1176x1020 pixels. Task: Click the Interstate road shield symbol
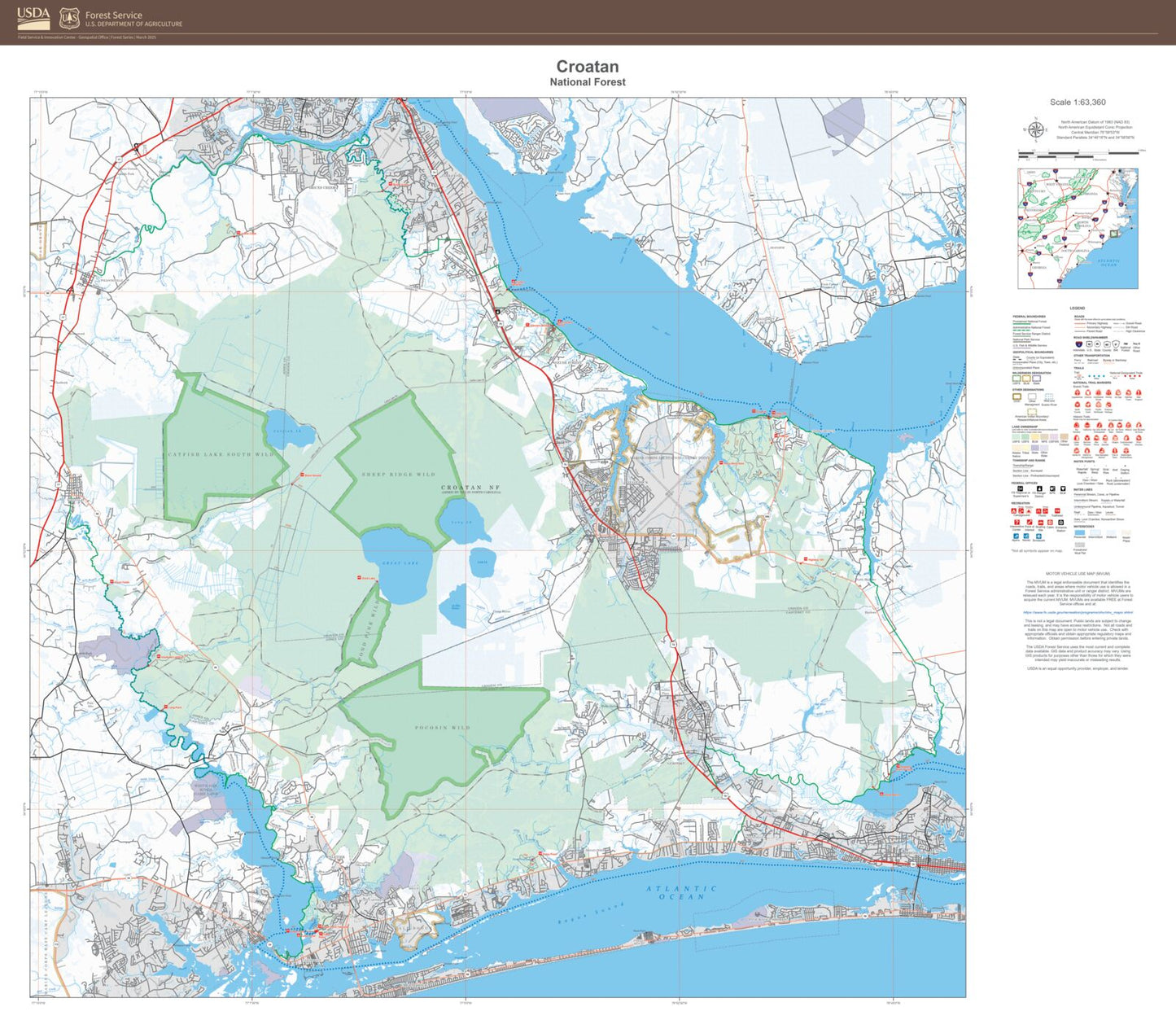pos(1078,344)
